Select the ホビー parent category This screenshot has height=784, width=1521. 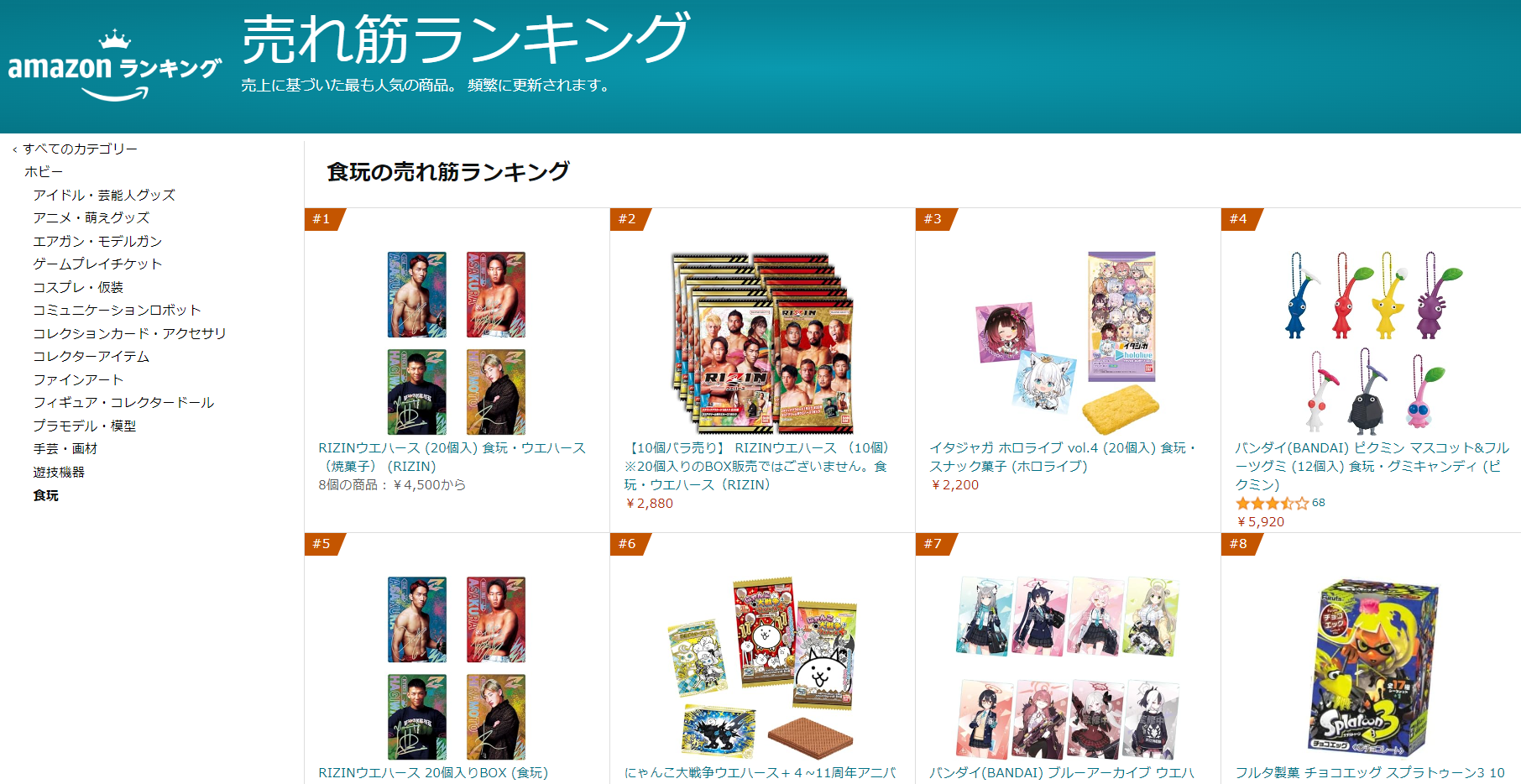tap(44, 171)
